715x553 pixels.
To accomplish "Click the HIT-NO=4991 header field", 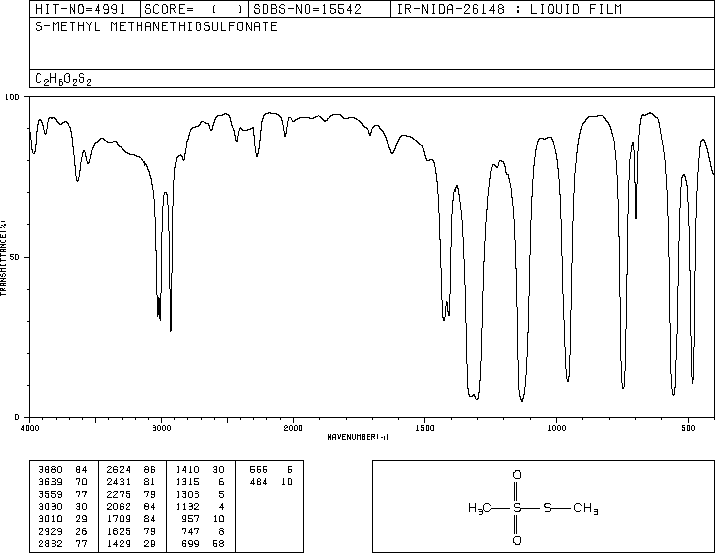I will tap(80, 9).
